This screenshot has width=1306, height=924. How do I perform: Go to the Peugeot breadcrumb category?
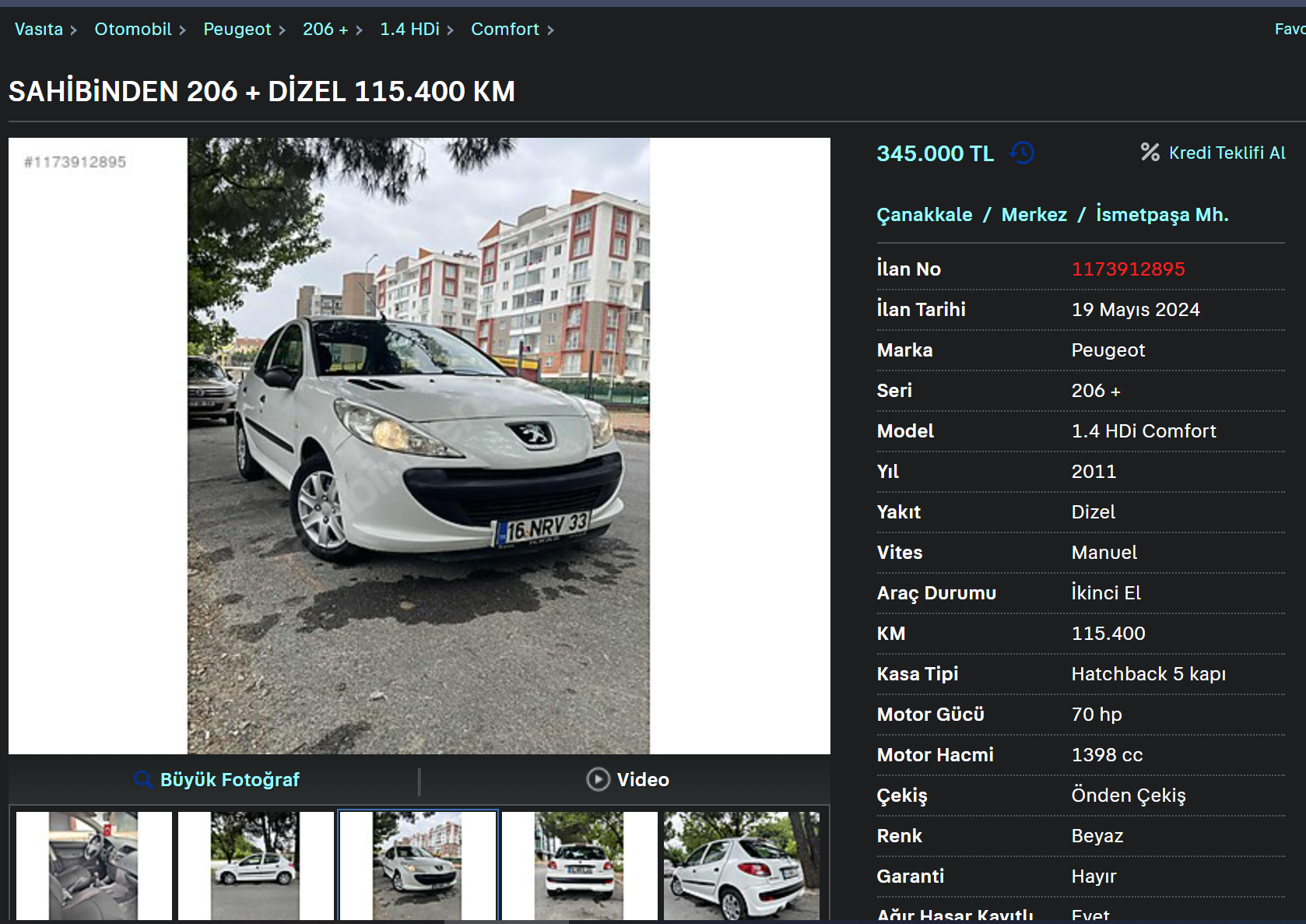(x=237, y=30)
